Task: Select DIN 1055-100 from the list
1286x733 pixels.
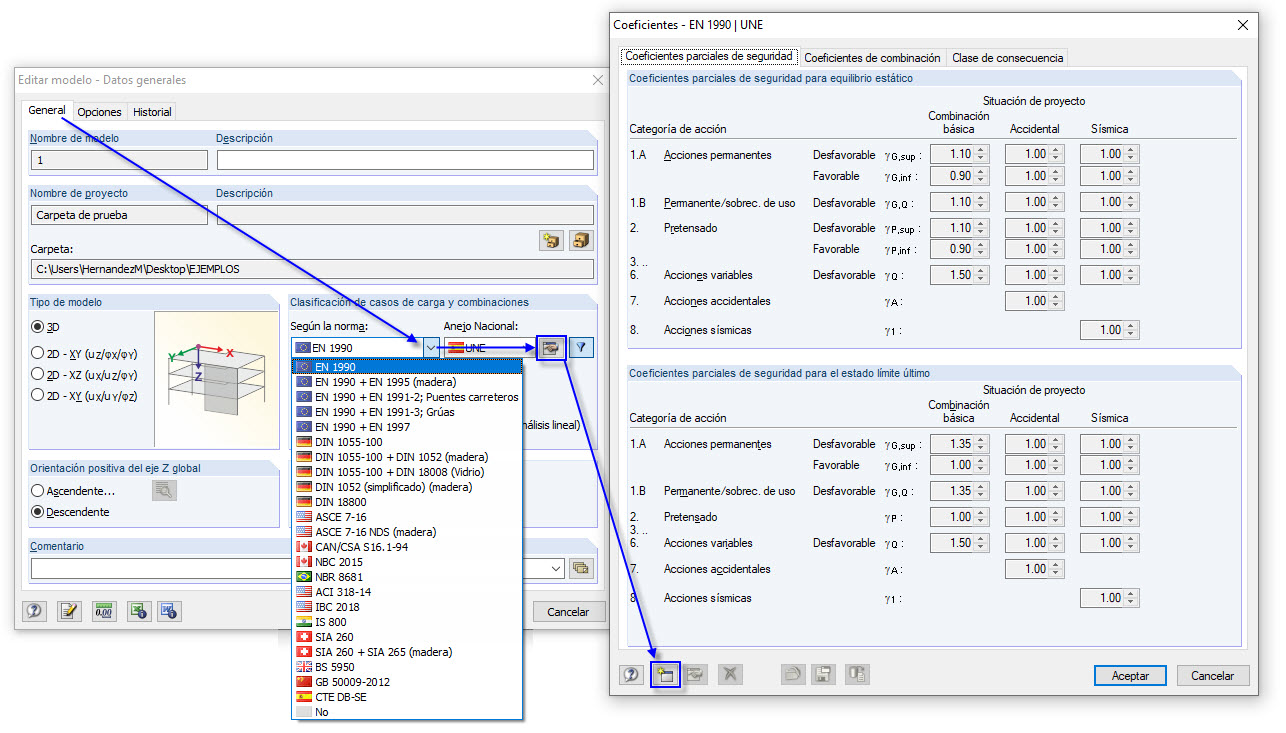Action: (x=407, y=442)
